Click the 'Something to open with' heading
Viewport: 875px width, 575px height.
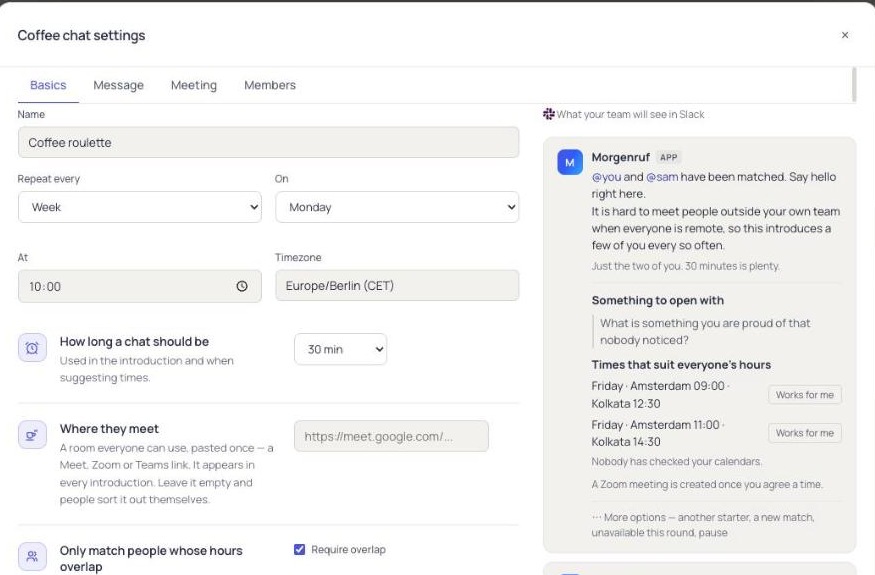[657, 300]
